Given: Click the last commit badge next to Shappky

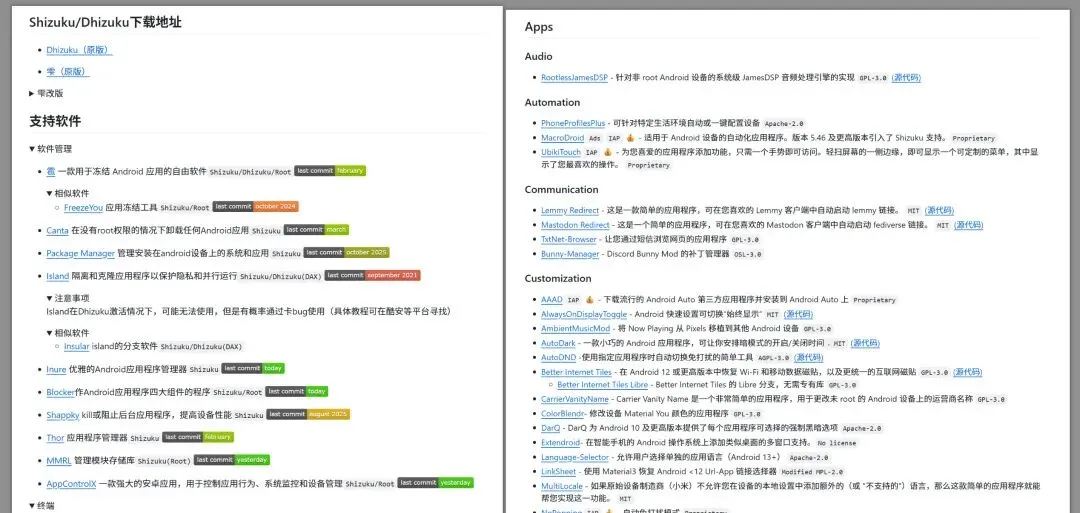Looking at the screenshot, I should [309, 415].
